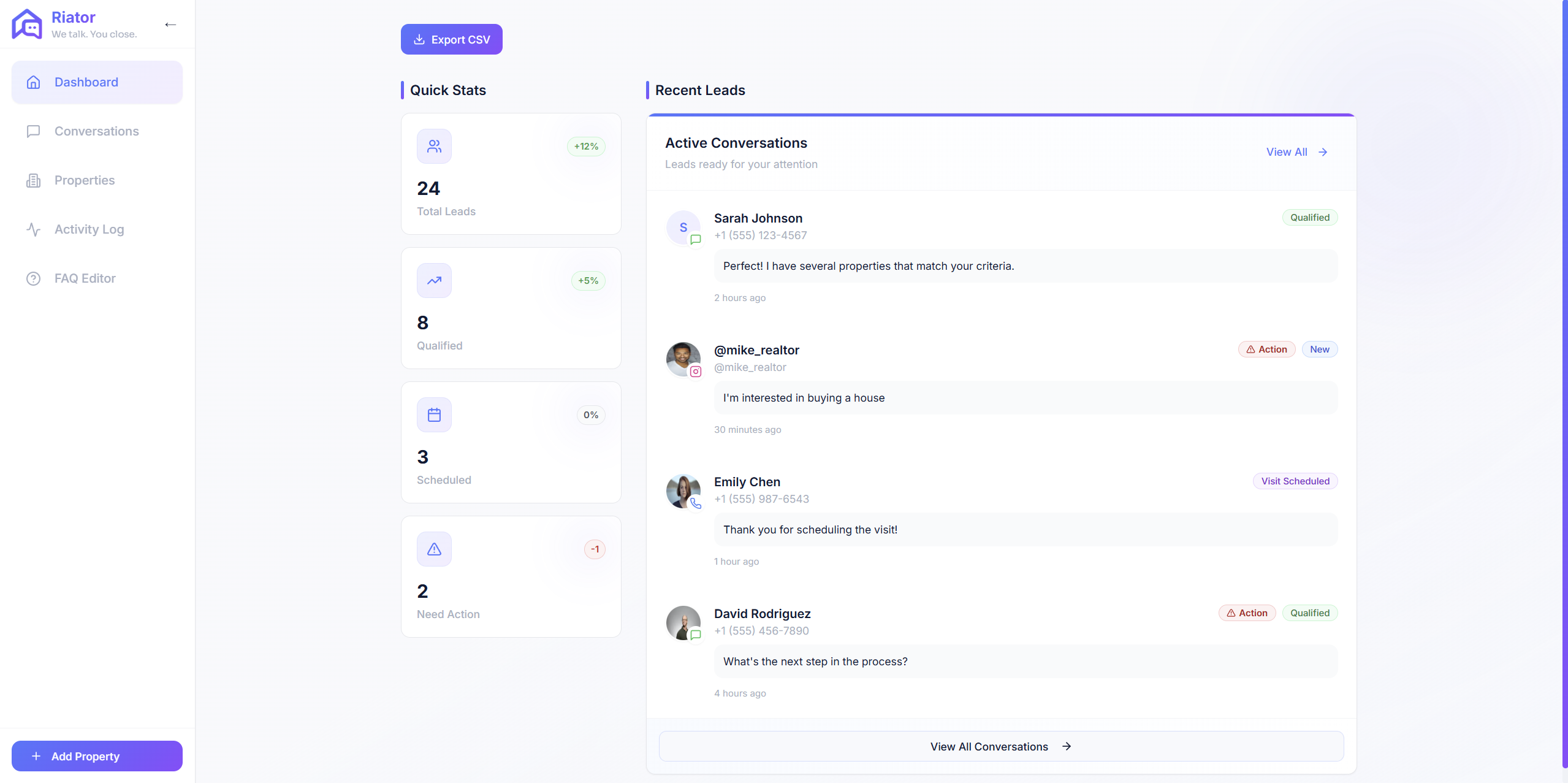Click the Scheduled calendar icon
The height and width of the screenshot is (783, 1568).
(434, 414)
